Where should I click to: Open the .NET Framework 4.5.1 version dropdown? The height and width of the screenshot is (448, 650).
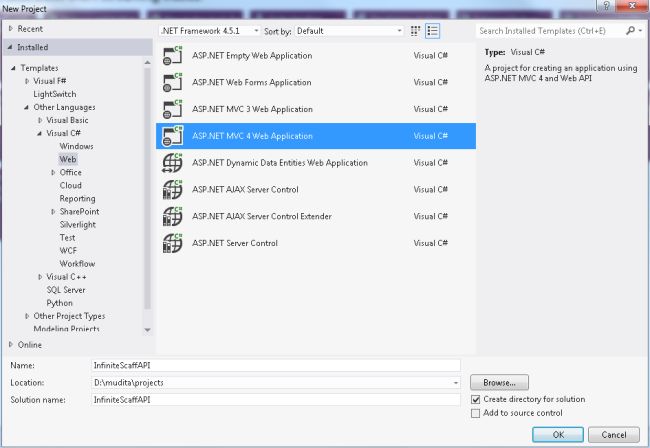(x=210, y=31)
